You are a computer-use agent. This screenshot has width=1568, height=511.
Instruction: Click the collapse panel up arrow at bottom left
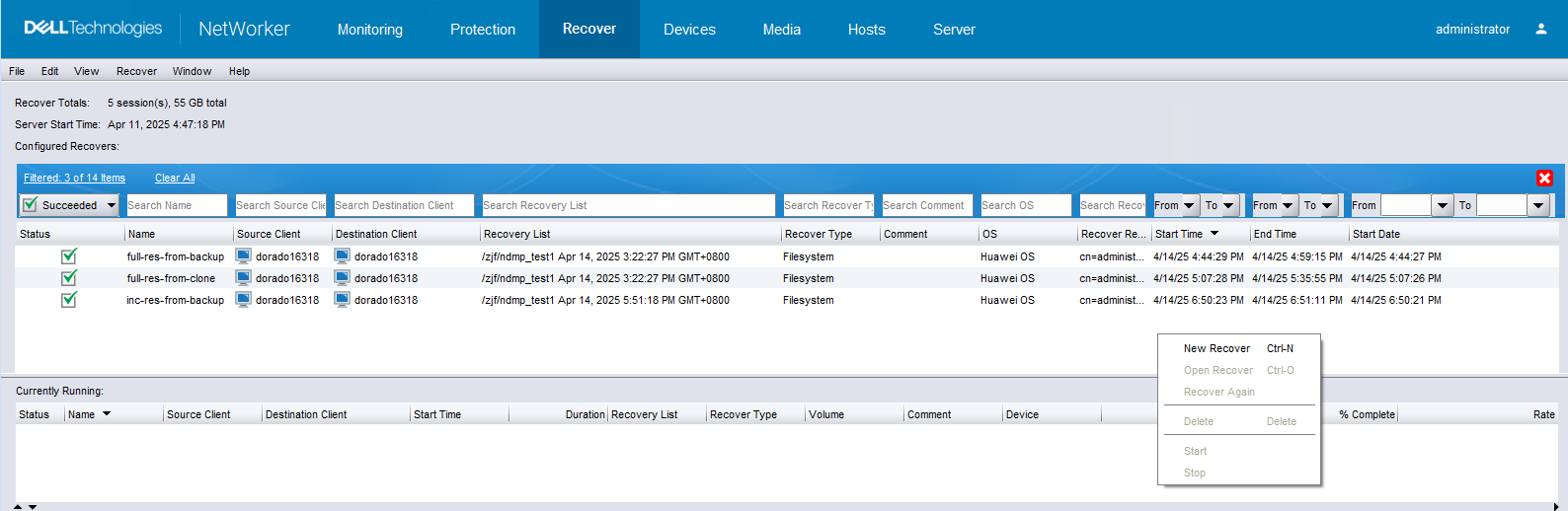(18, 506)
